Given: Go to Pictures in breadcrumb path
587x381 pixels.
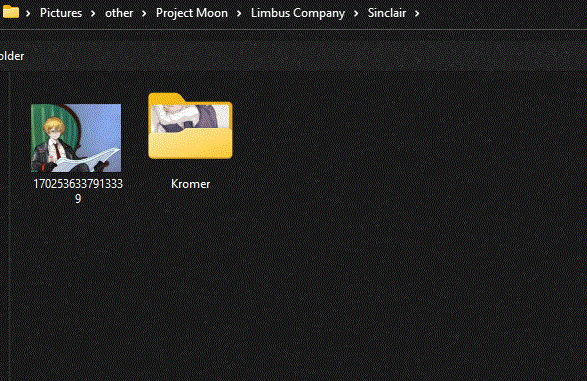Looking at the screenshot, I should [61, 13].
